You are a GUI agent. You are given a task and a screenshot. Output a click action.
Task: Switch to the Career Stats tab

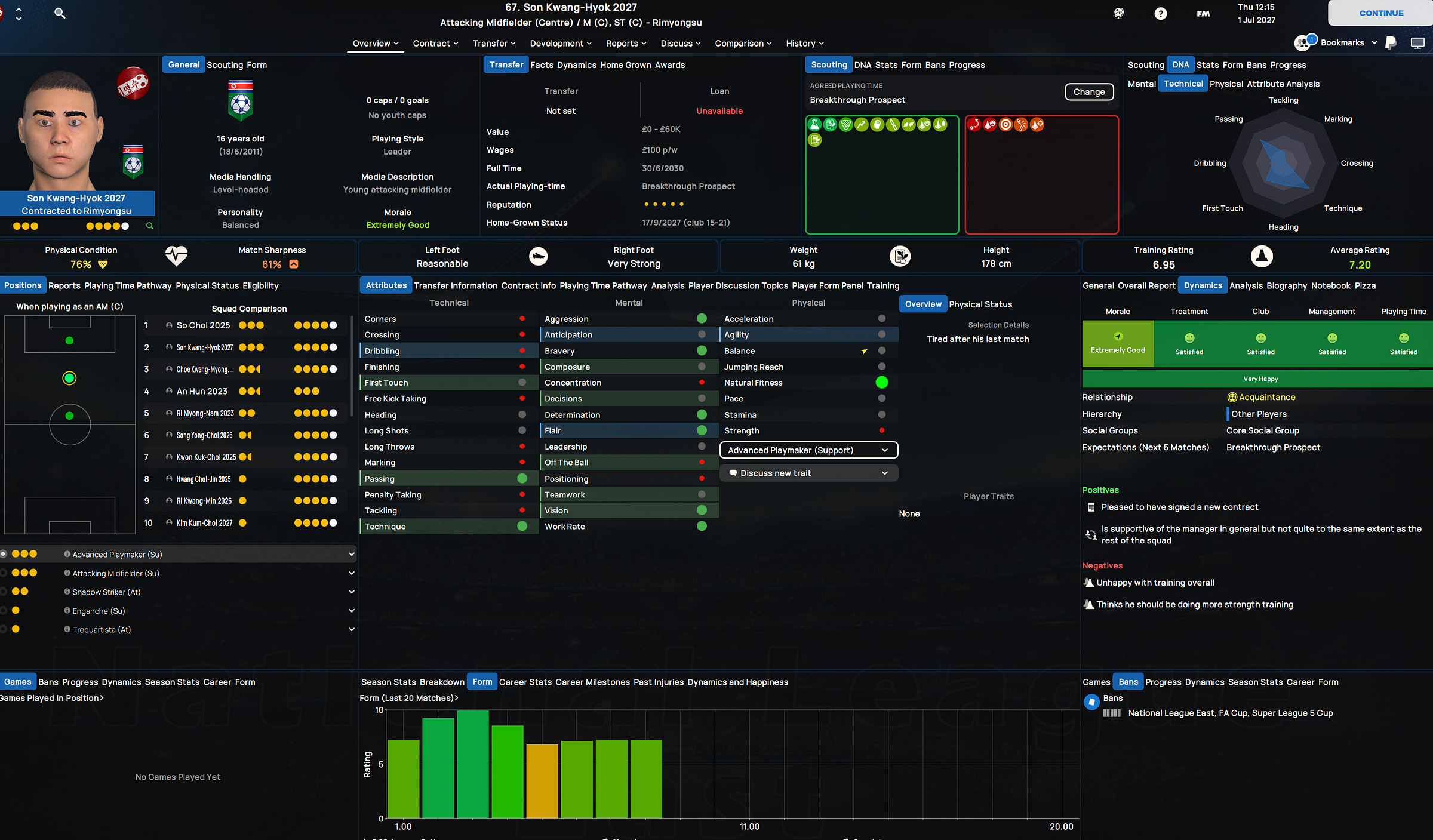pos(525,682)
